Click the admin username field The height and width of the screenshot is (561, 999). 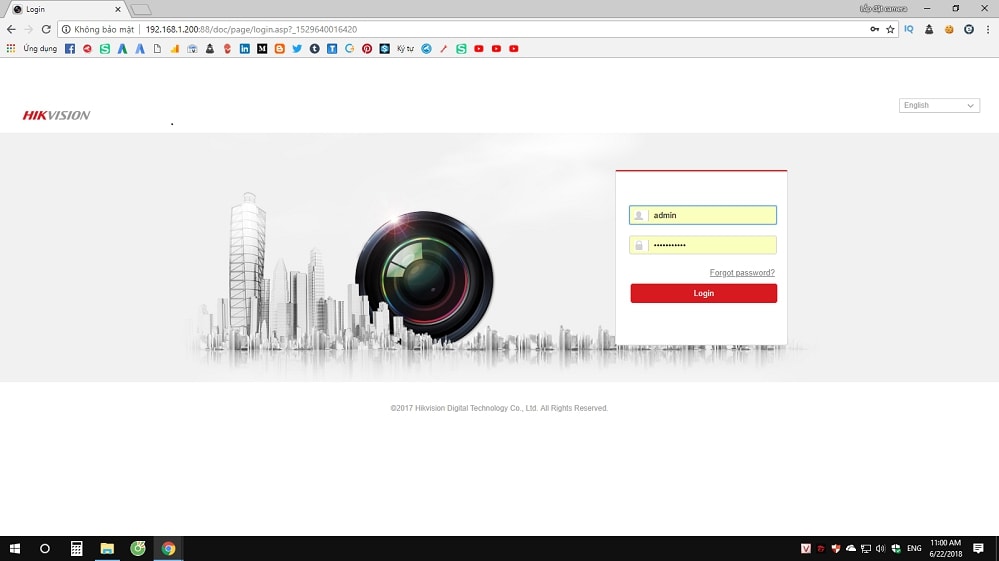703,215
